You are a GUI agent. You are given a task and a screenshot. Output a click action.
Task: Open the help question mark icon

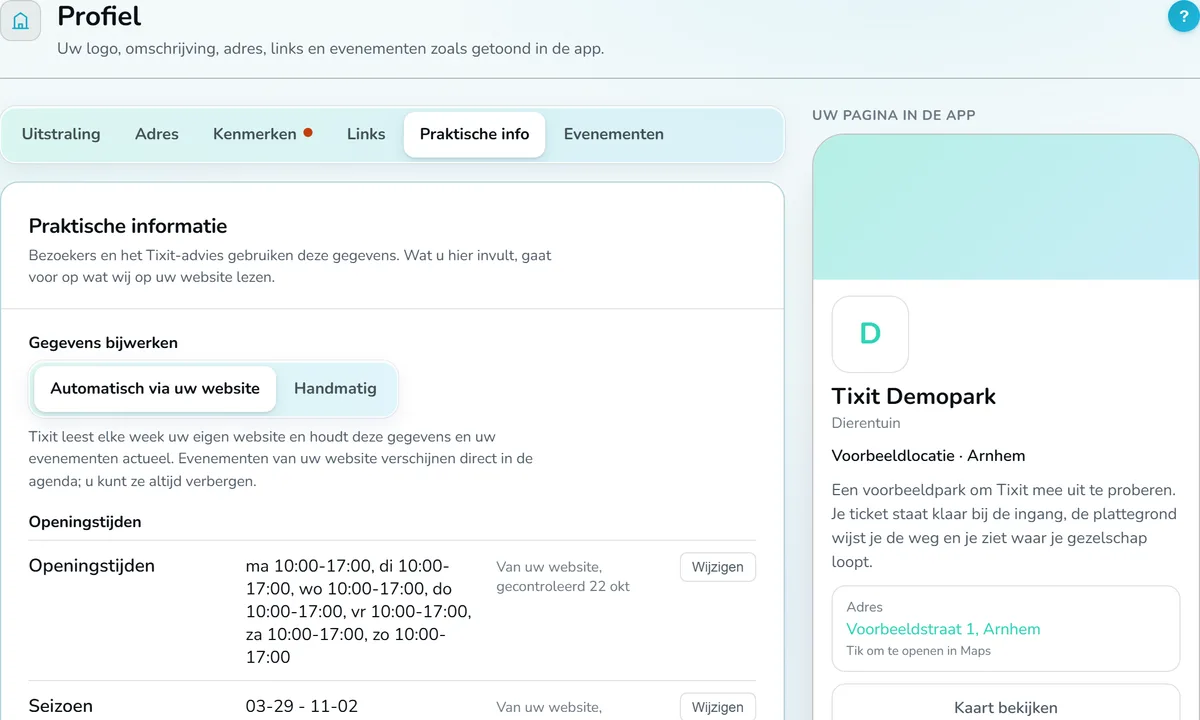[1184, 16]
